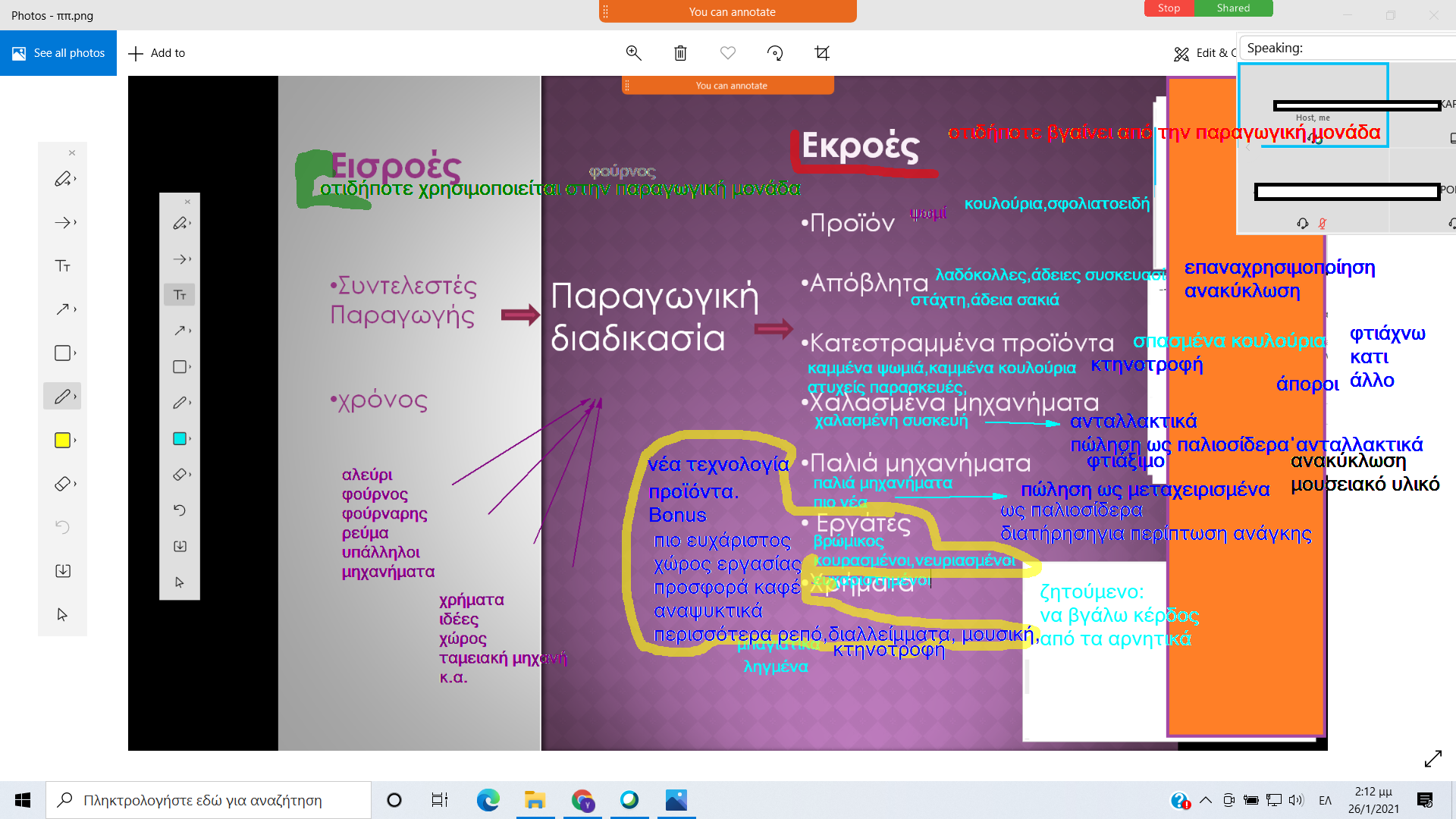
Task: Select the Text tool in outer annotation toolbar
Action: click(x=62, y=266)
